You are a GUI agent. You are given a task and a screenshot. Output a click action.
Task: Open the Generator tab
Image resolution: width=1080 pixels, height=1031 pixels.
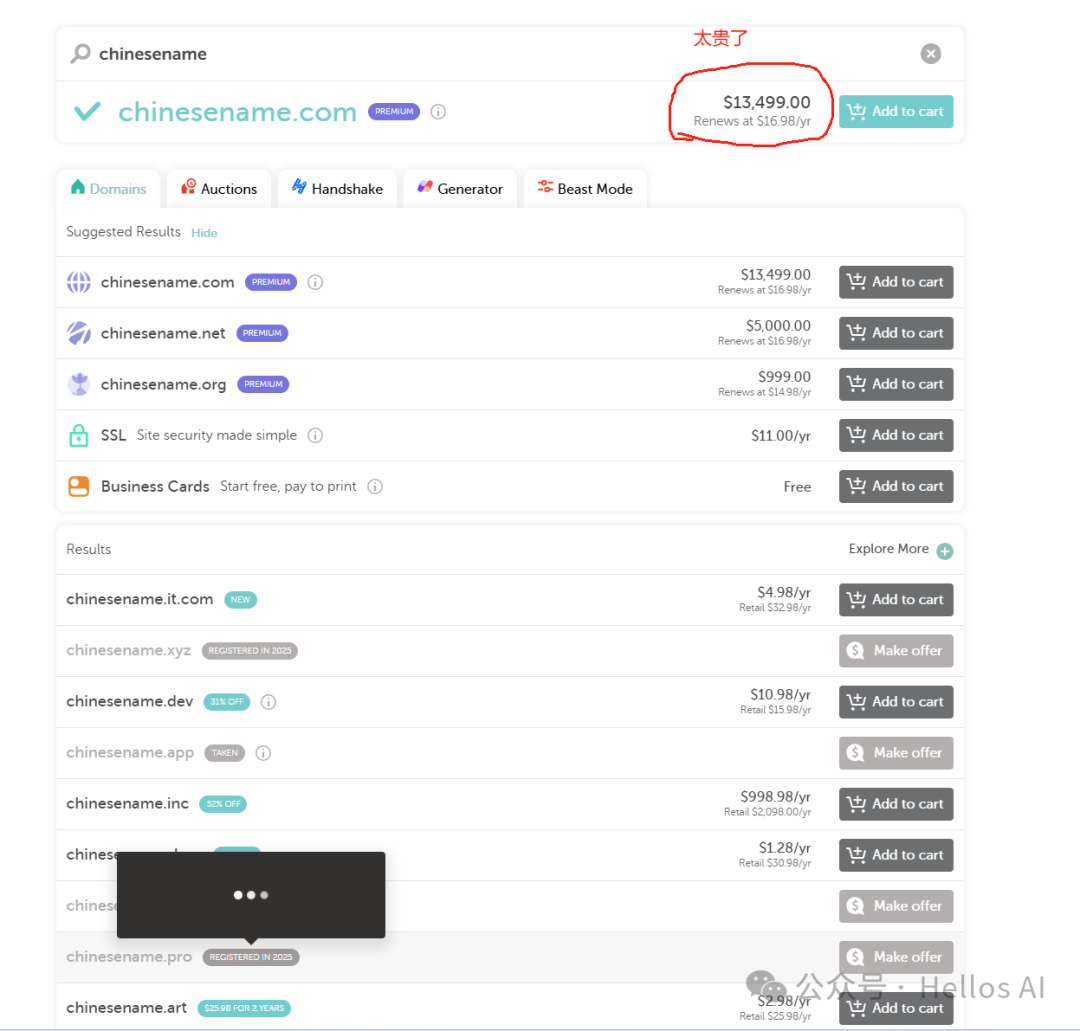click(460, 189)
